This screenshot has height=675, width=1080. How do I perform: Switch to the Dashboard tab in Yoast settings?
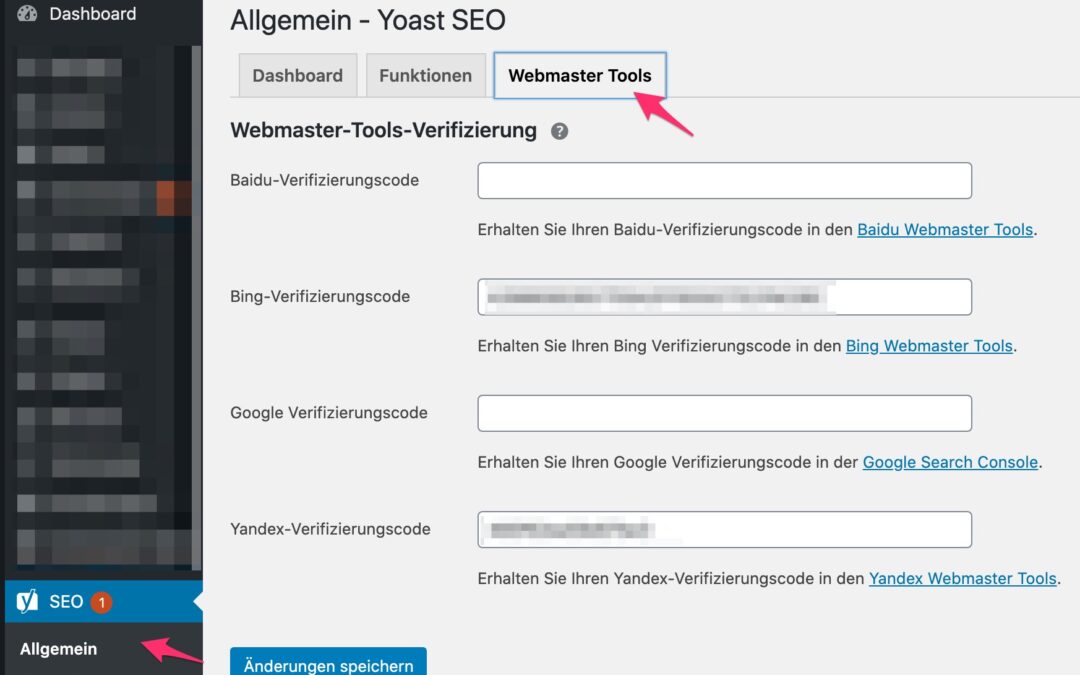click(297, 76)
